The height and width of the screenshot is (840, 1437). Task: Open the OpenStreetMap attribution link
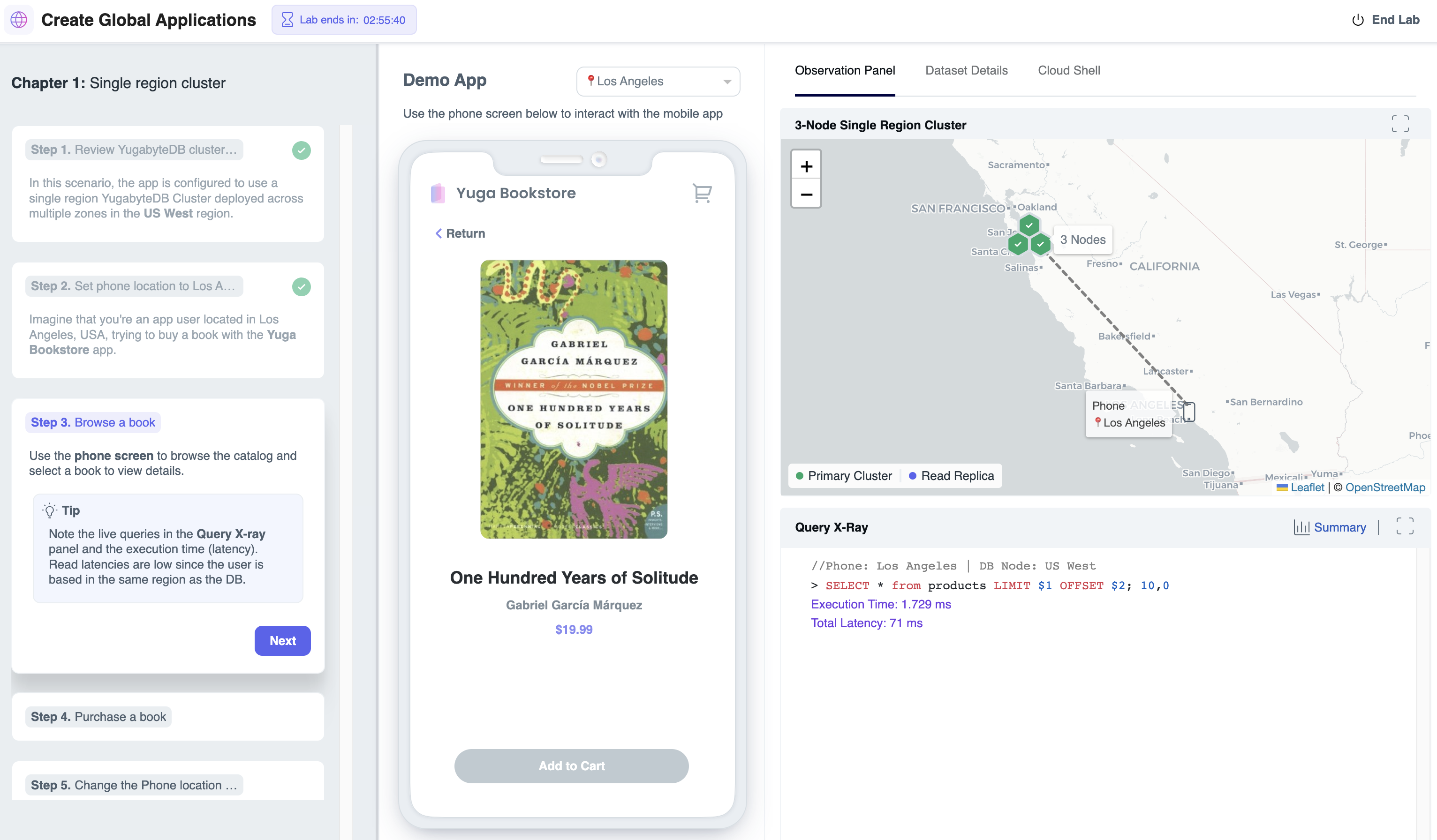pos(1386,487)
